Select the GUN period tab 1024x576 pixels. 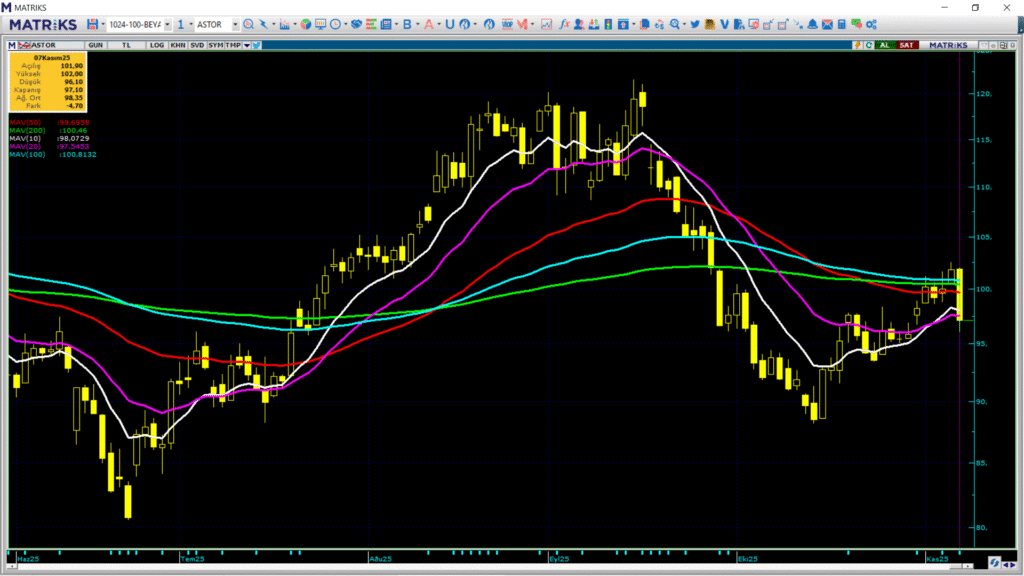[96, 45]
